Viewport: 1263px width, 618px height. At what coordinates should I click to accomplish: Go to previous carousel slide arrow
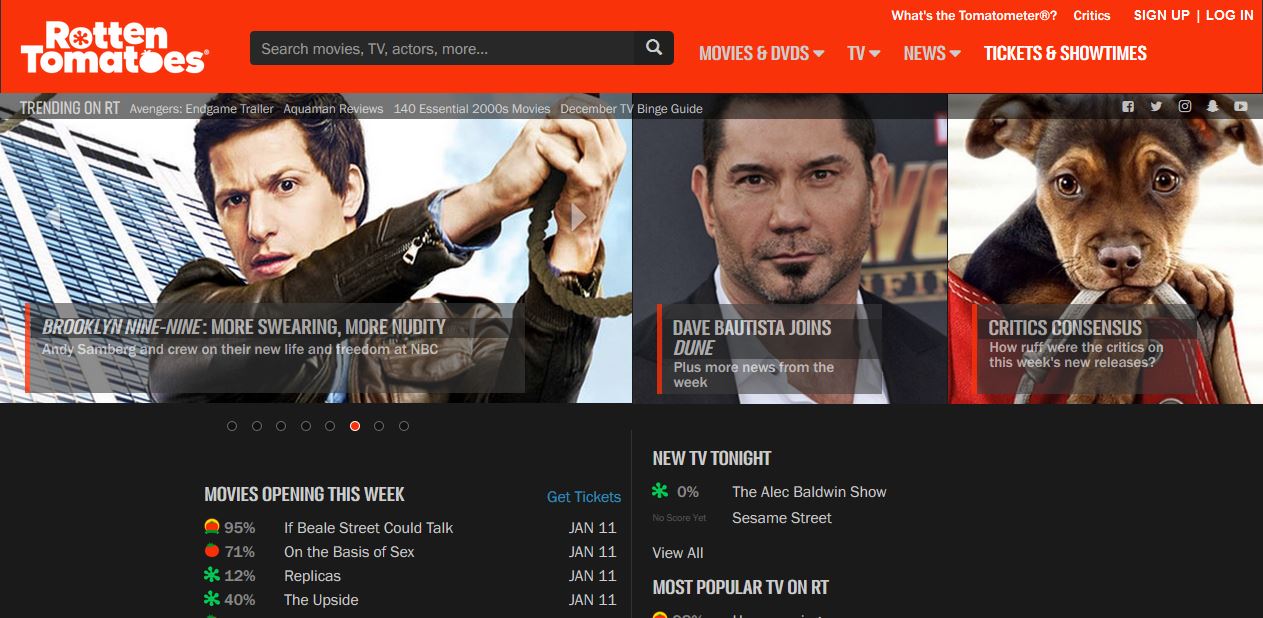pyautogui.click(x=54, y=217)
